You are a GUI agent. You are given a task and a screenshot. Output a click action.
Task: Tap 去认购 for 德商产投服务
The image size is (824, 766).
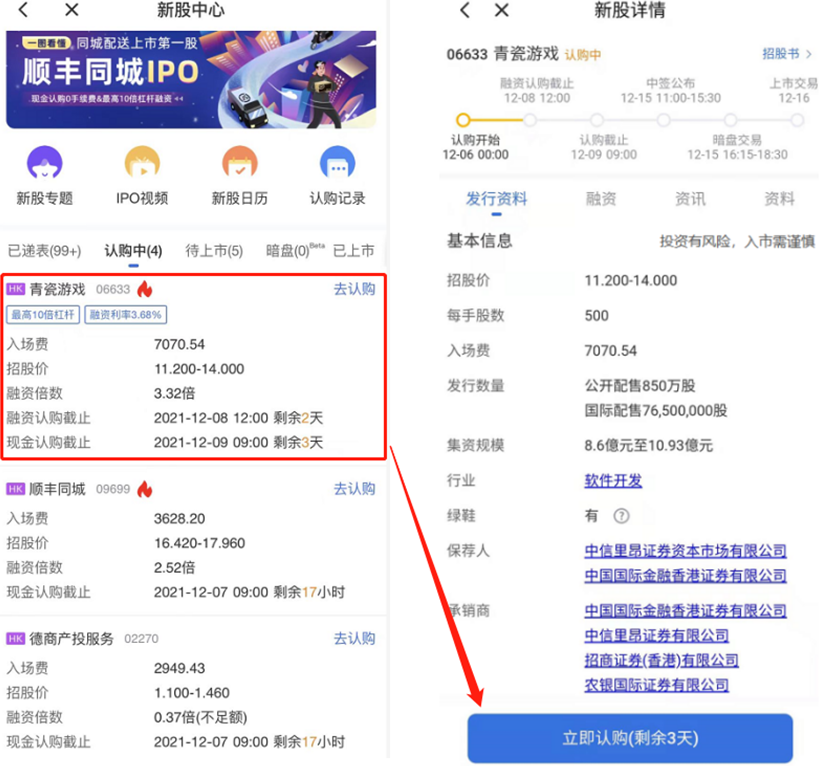pyautogui.click(x=355, y=639)
